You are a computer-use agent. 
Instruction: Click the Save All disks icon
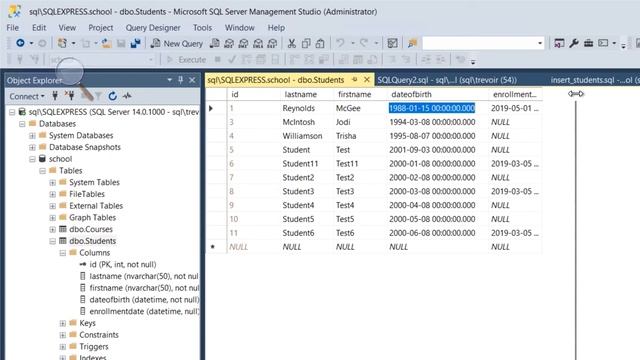(135, 43)
